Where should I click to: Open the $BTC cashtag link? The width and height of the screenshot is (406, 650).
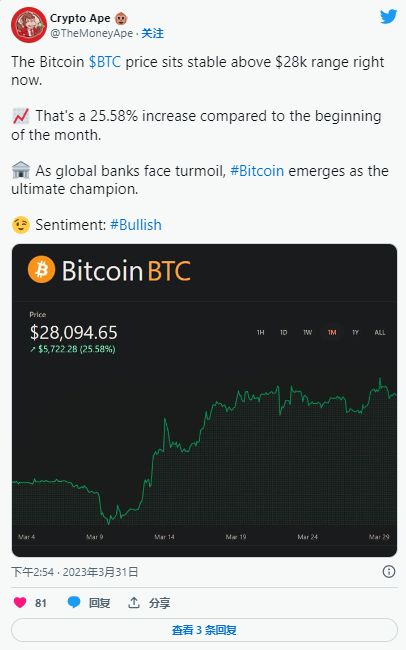pyautogui.click(x=105, y=62)
